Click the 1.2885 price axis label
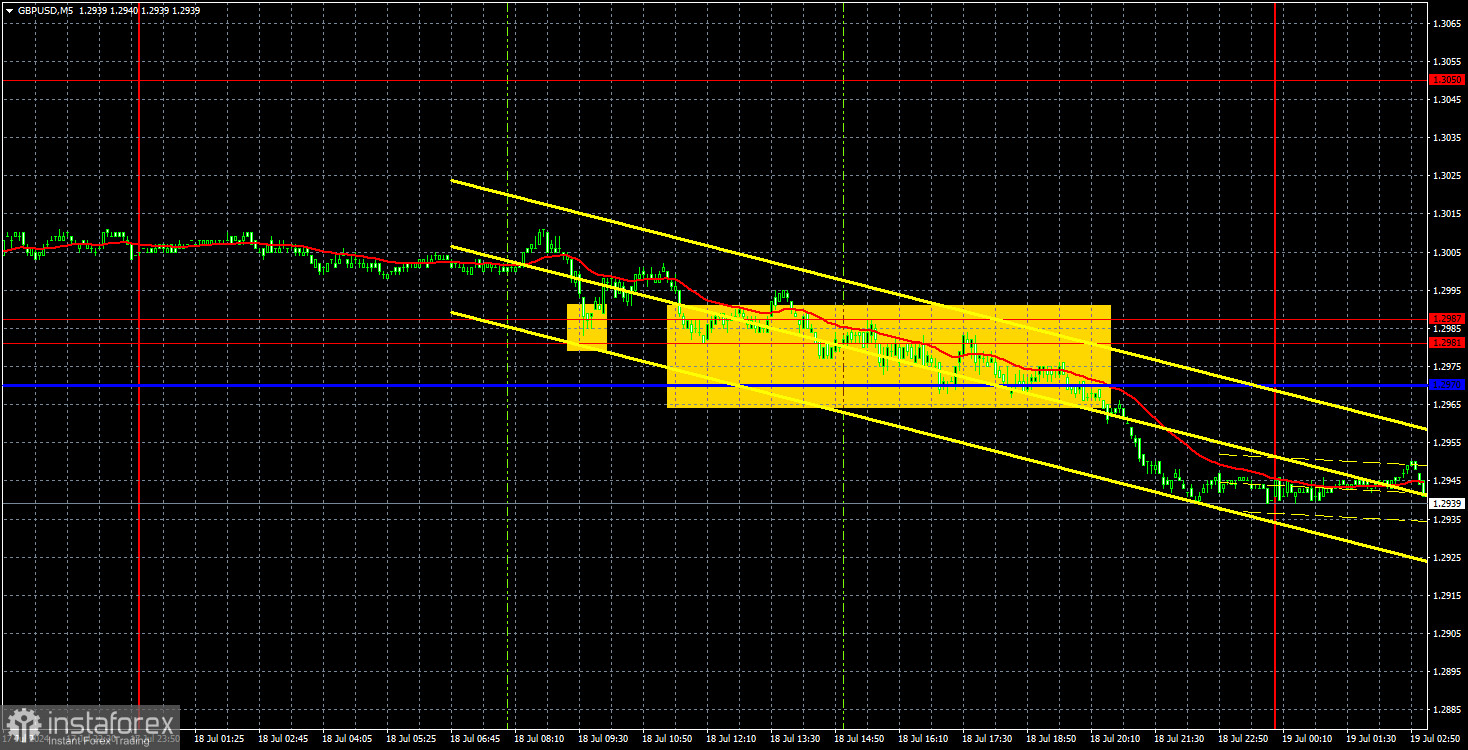This screenshot has width=1468, height=750. point(1447,710)
